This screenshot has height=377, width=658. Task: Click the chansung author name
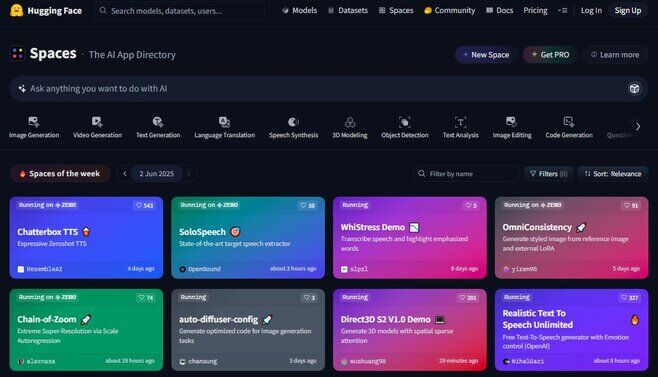click(x=203, y=361)
